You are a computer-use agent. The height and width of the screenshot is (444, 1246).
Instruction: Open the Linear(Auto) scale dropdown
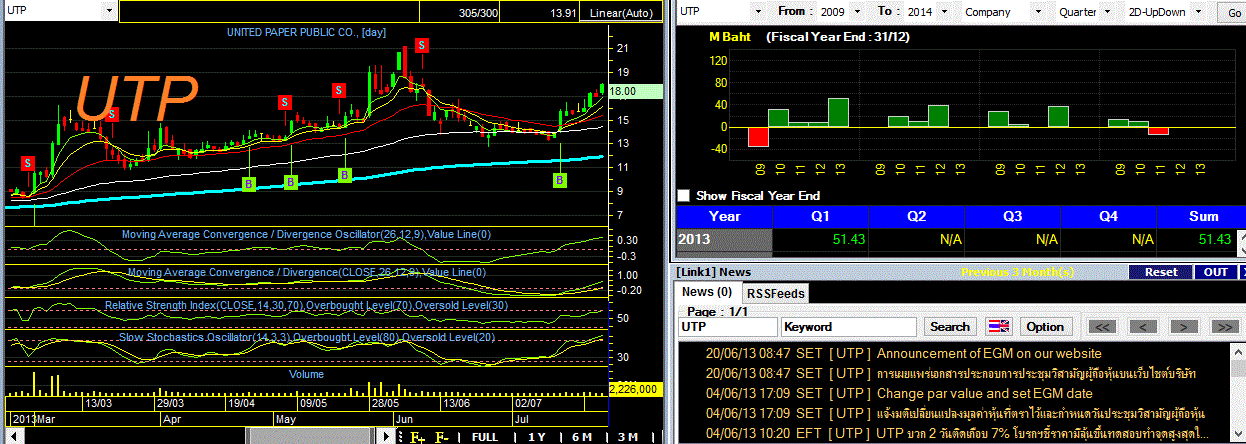coord(621,11)
